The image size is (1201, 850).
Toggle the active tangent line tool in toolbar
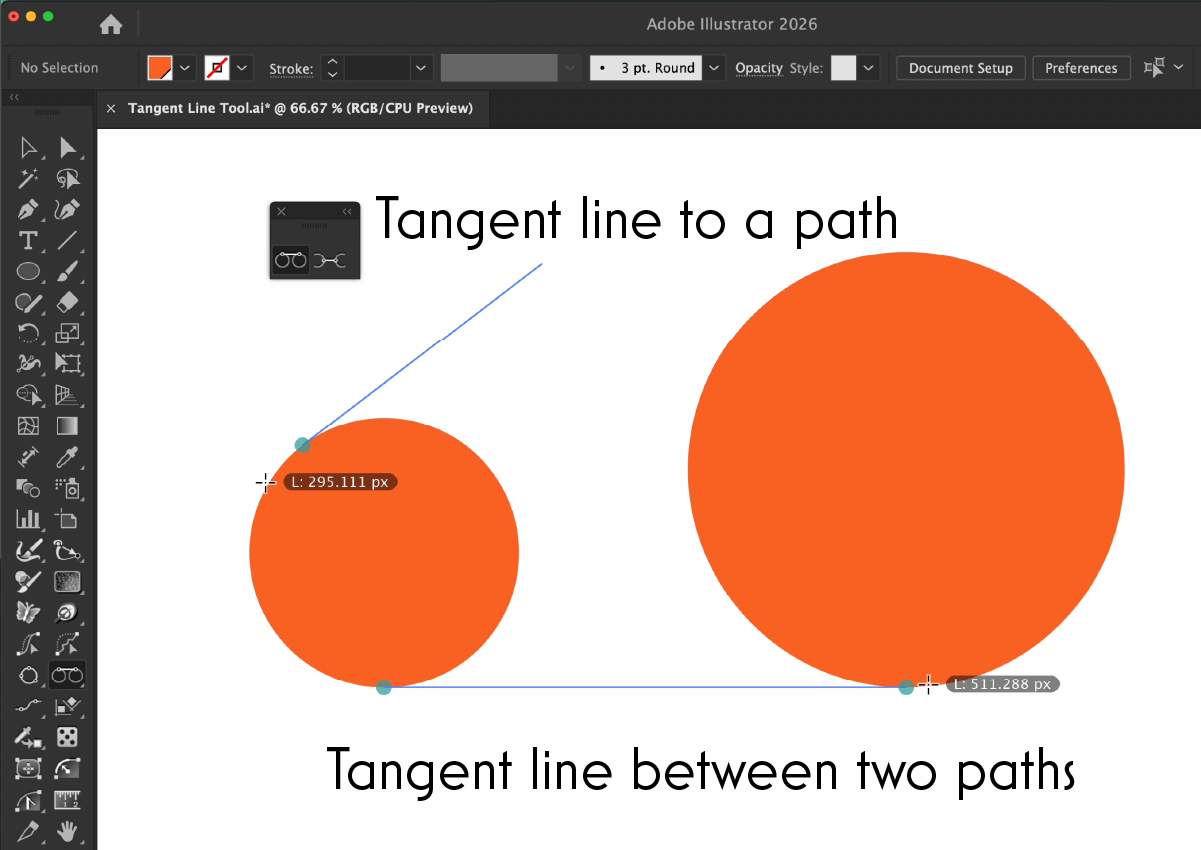(67, 675)
